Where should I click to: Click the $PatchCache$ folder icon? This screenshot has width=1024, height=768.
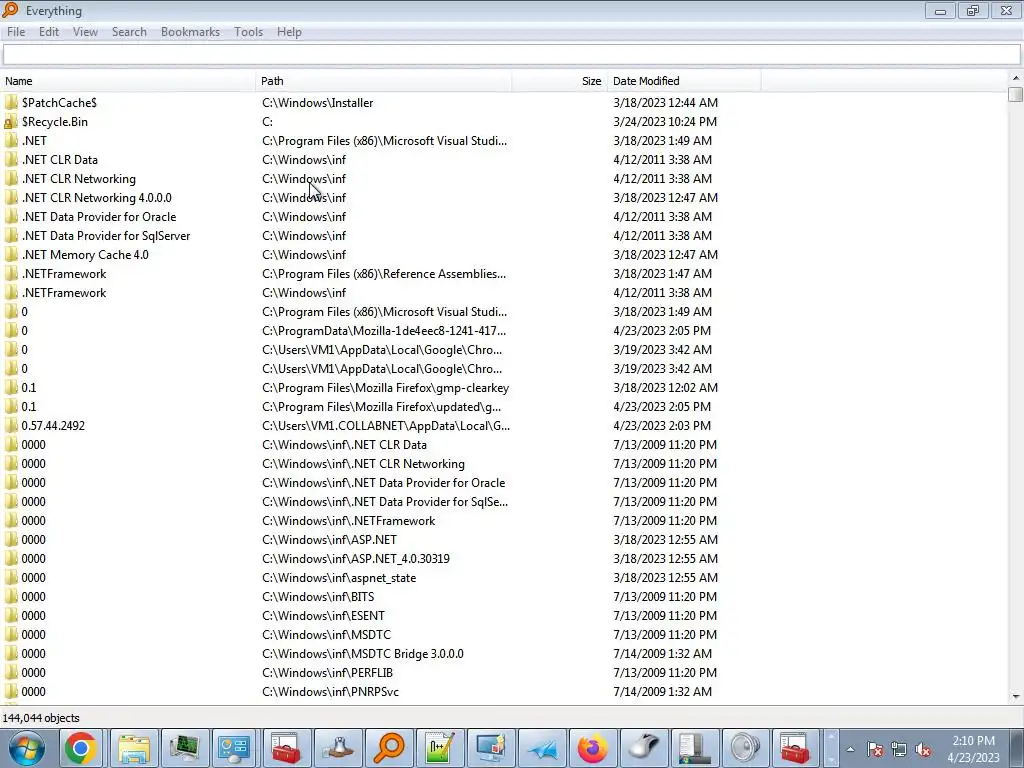(x=11, y=103)
